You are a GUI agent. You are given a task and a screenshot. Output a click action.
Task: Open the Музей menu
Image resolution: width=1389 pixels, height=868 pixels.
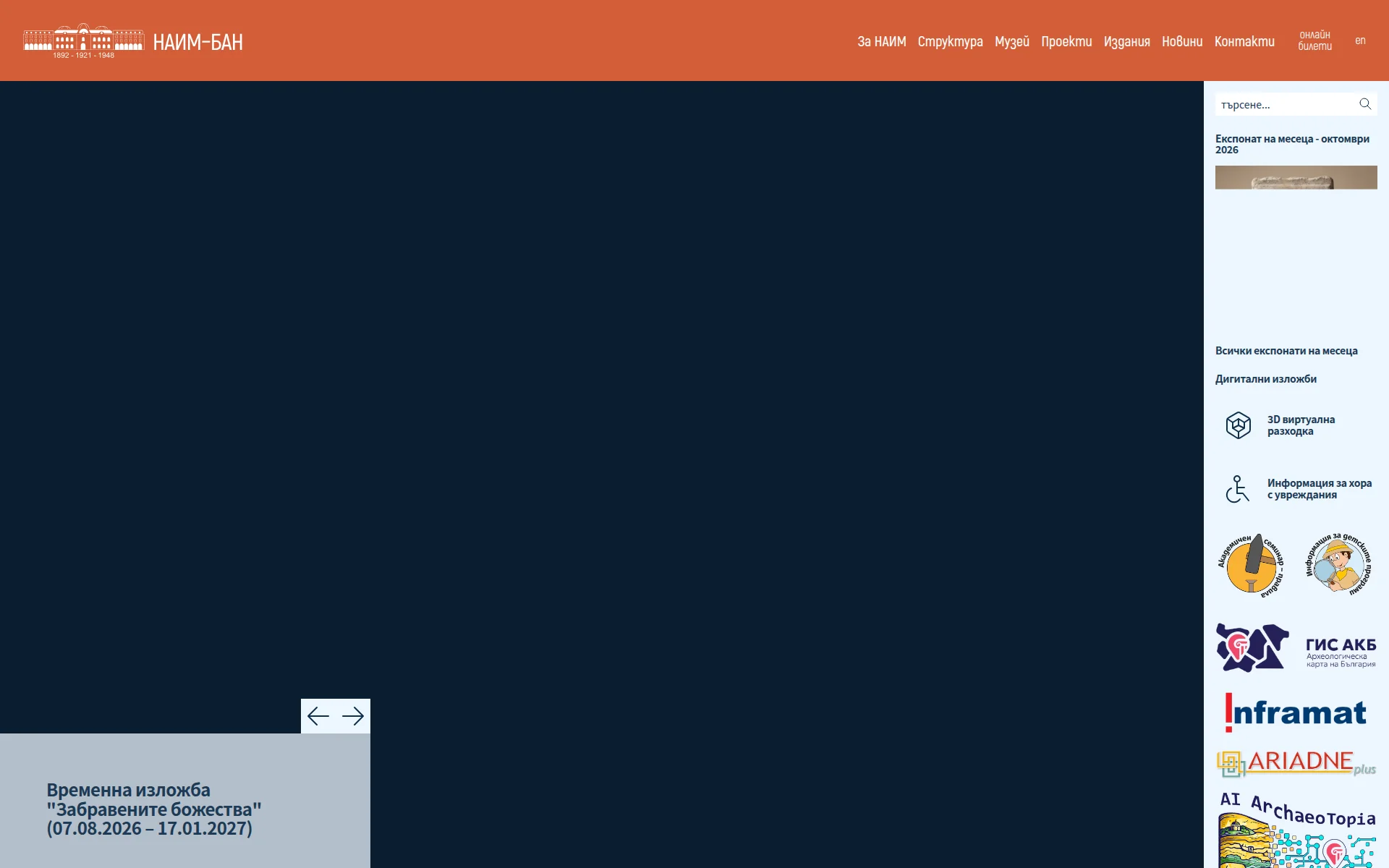tap(1012, 41)
